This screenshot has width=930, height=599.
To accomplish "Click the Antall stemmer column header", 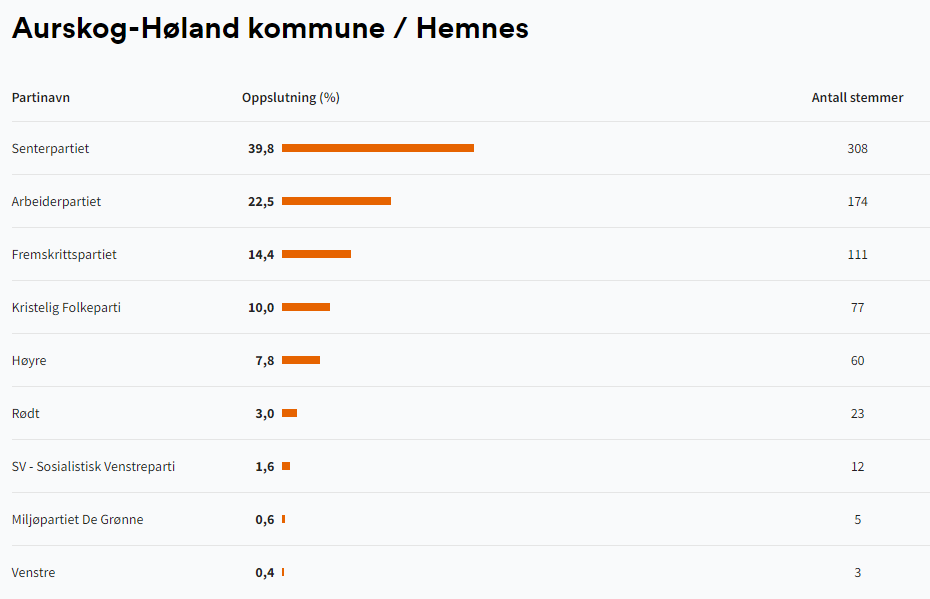I will click(x=857, y=98).
